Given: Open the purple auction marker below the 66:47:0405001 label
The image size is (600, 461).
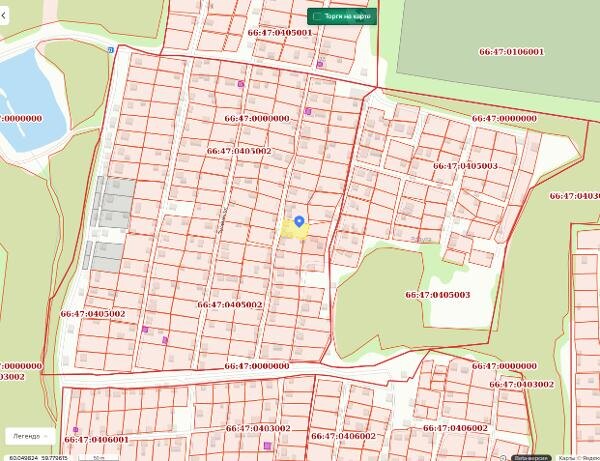Looking at the screenshot, I should (x=320, y=64).
